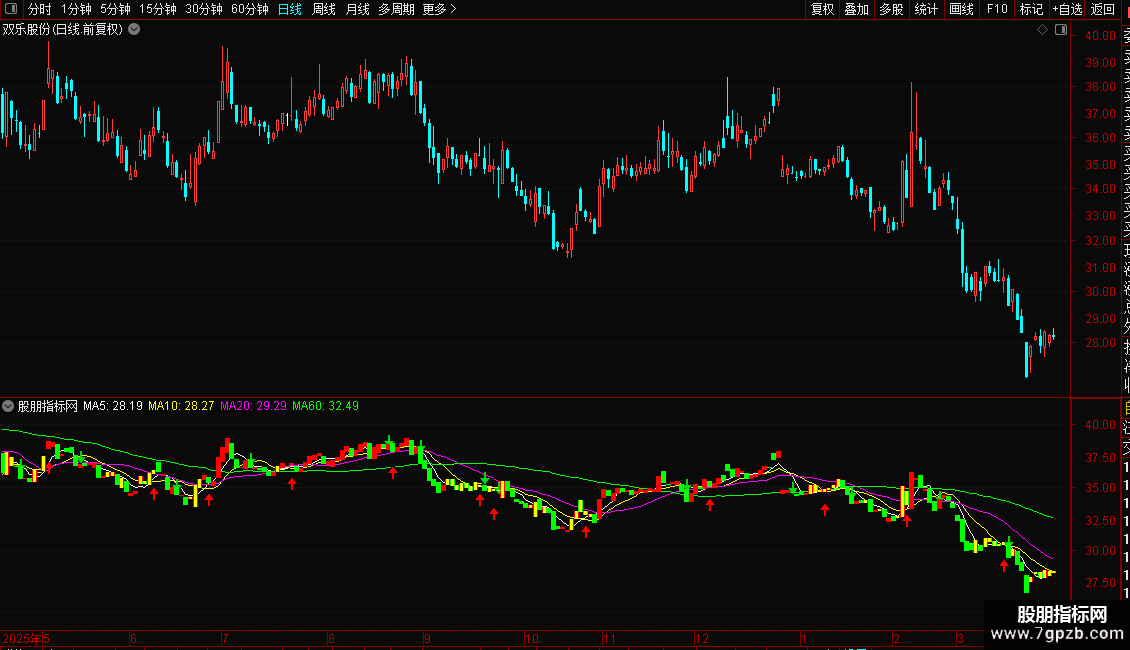Open dropdown next to 双乐股份 chart title
The height and width of the screenshot is (650, 1130).
tap(134, 30)
